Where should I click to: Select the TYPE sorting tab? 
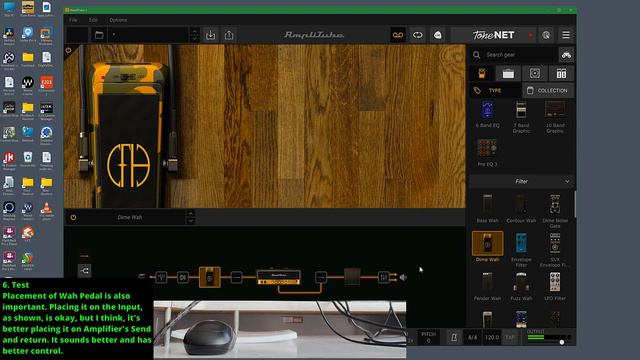click(x=495, y=91)
